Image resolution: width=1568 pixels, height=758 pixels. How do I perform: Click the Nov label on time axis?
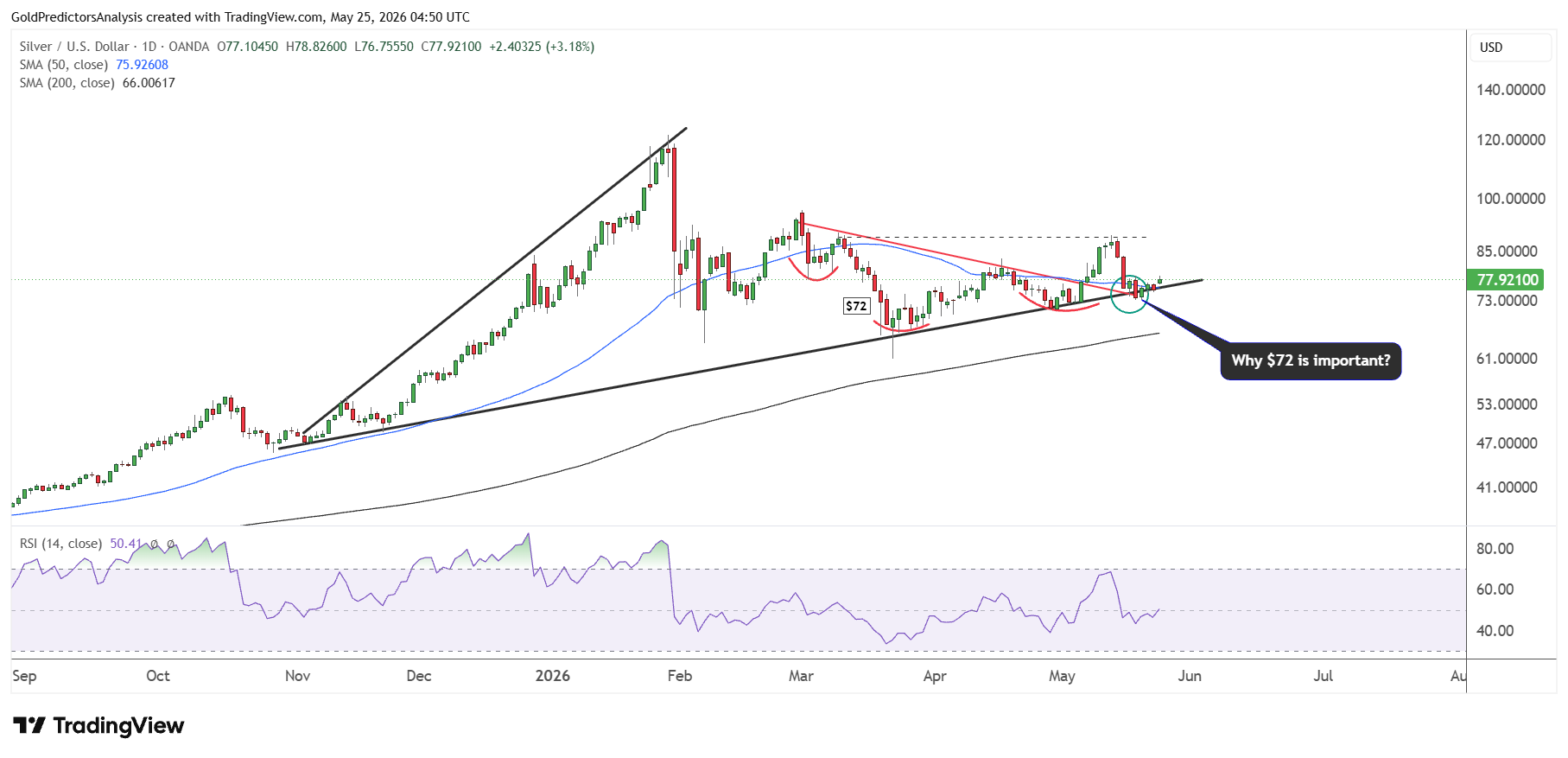[x=297, y=676]
